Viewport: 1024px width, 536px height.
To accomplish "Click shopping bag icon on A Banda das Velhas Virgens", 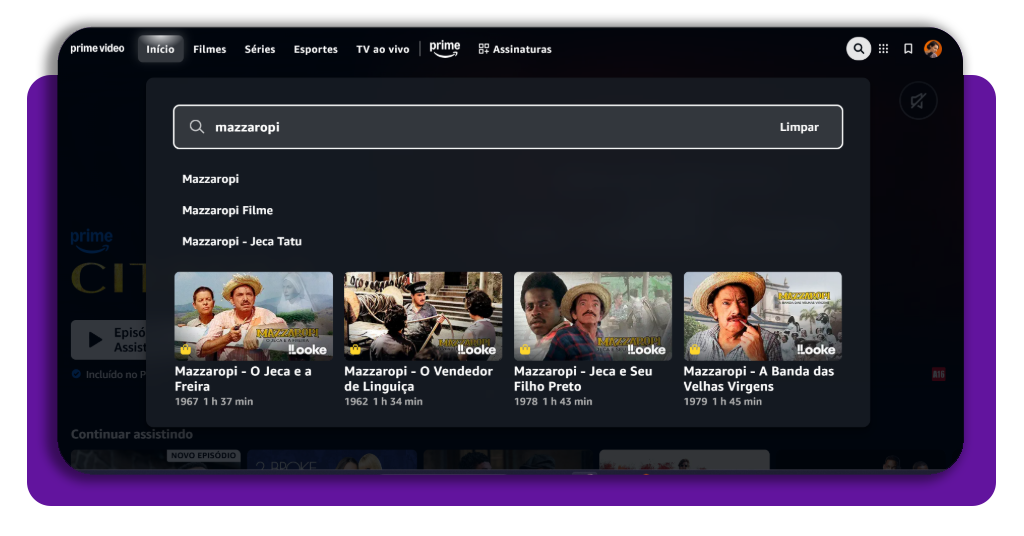I will coord(695,350).
